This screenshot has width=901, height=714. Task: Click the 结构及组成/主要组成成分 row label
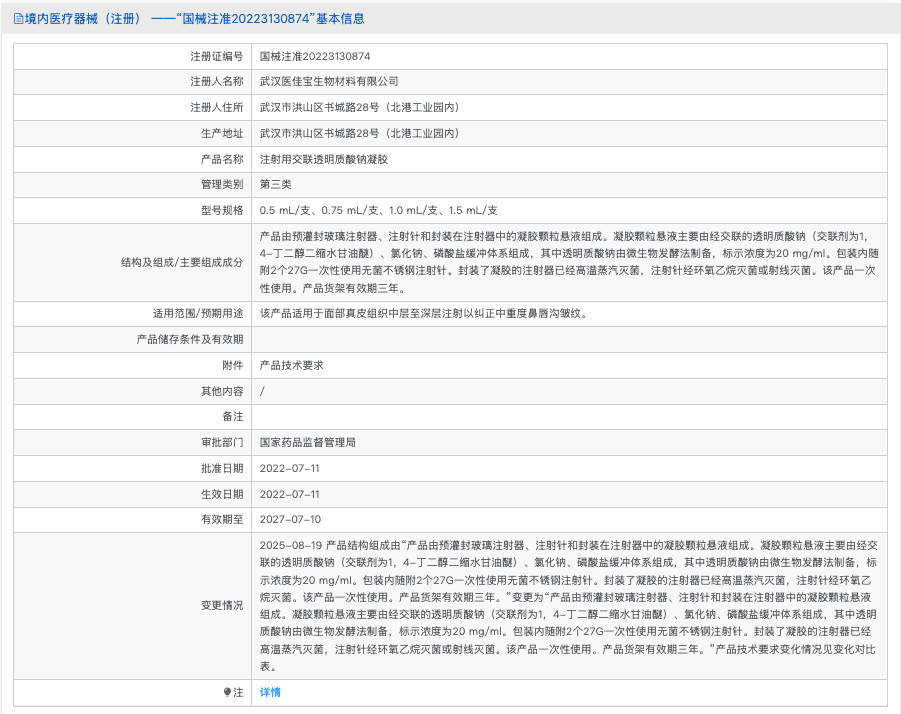pyautogui.click(x=181, y=262)
